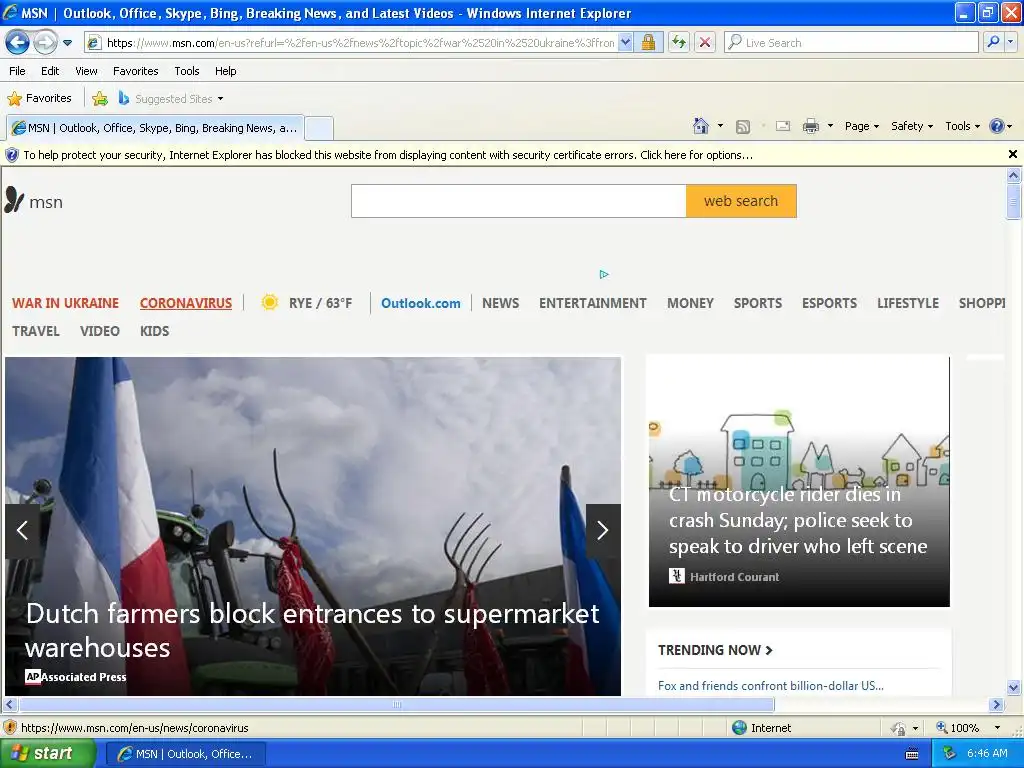
Task: Open the Help menu
Action: click(225, 71)
